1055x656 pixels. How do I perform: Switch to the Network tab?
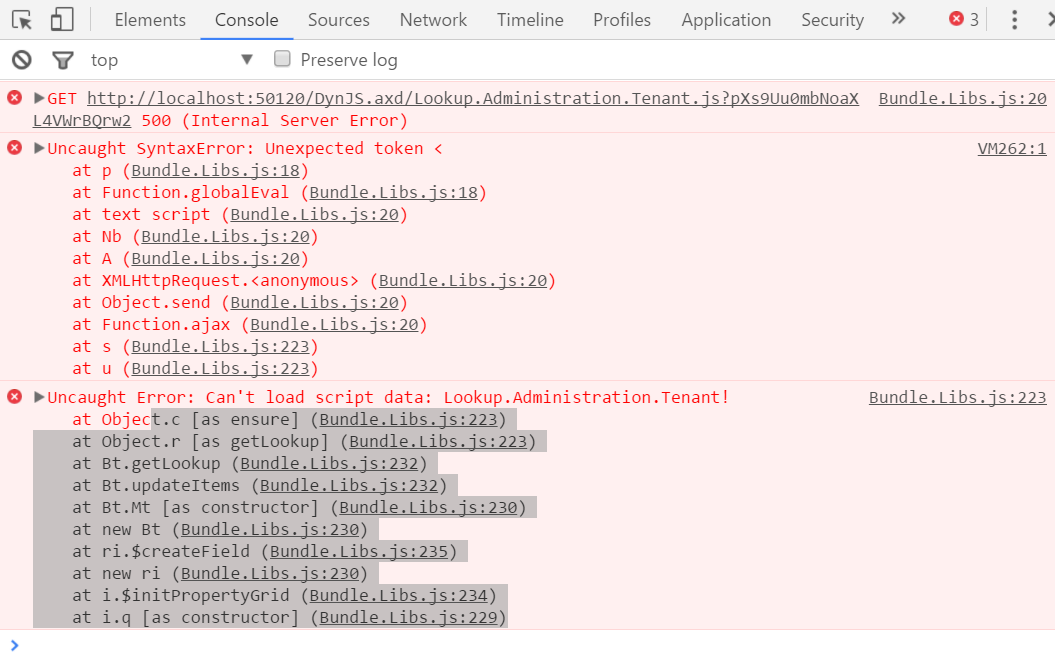point(433,20)
